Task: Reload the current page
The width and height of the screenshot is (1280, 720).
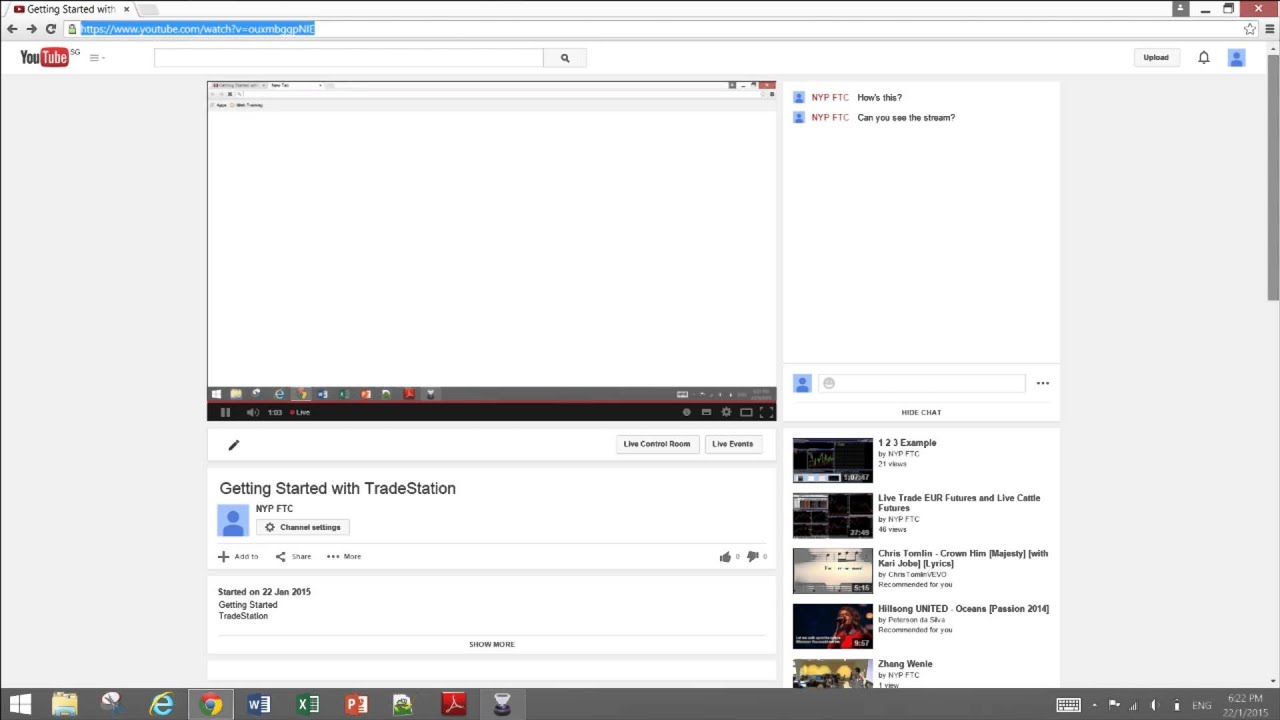Action: click(50, 29)
